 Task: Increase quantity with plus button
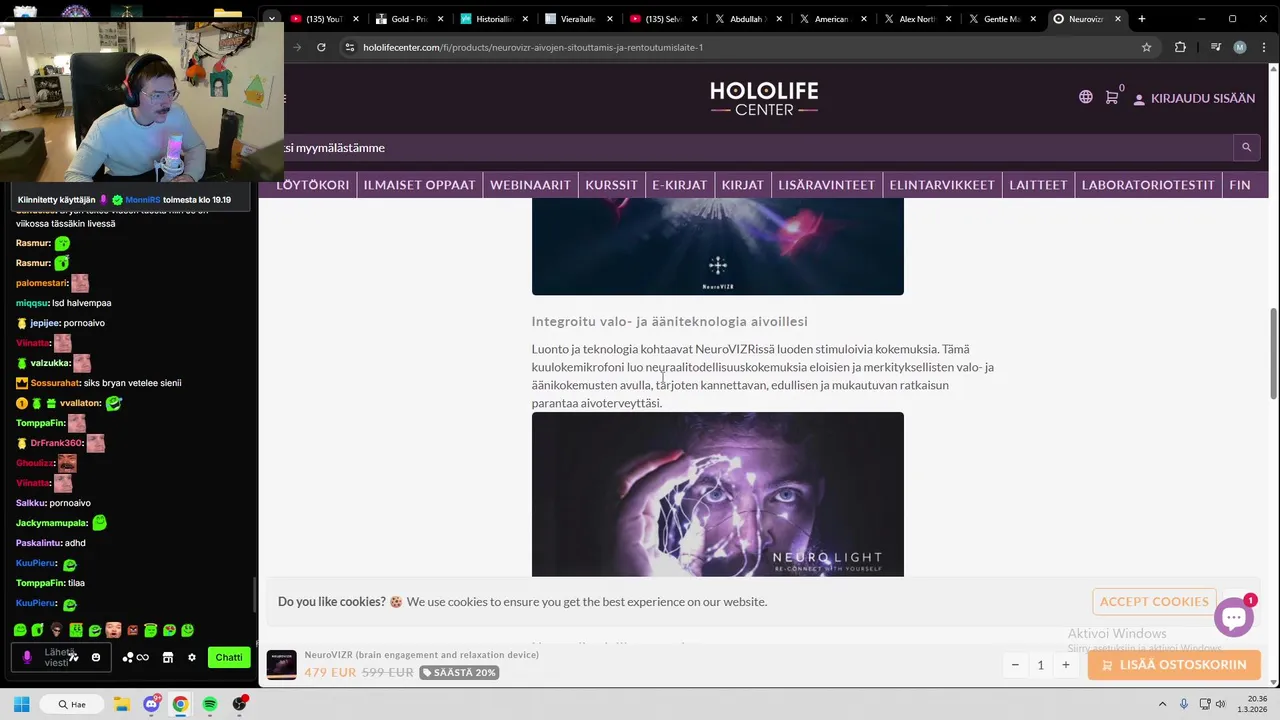pyautogui.click(x=1066, y=665)
